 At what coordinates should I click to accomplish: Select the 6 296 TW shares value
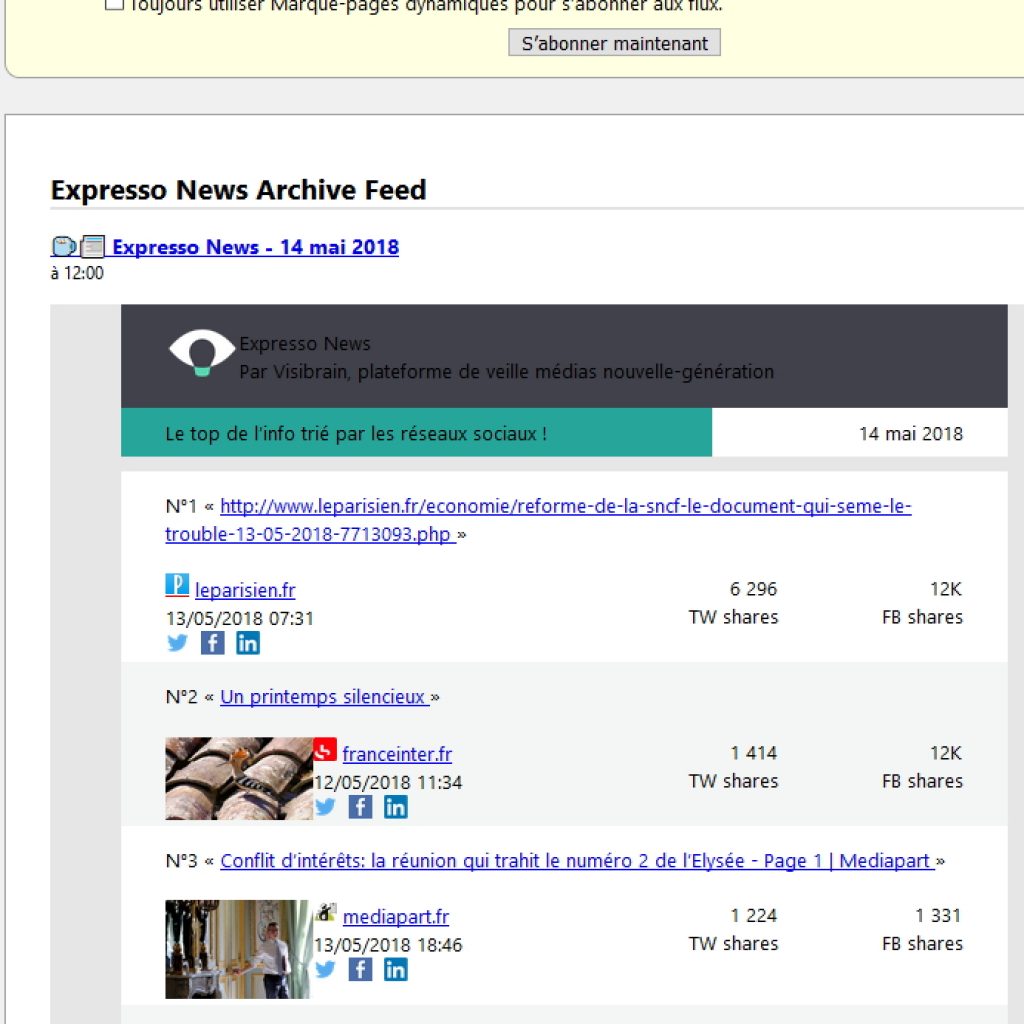coord(753,589)
